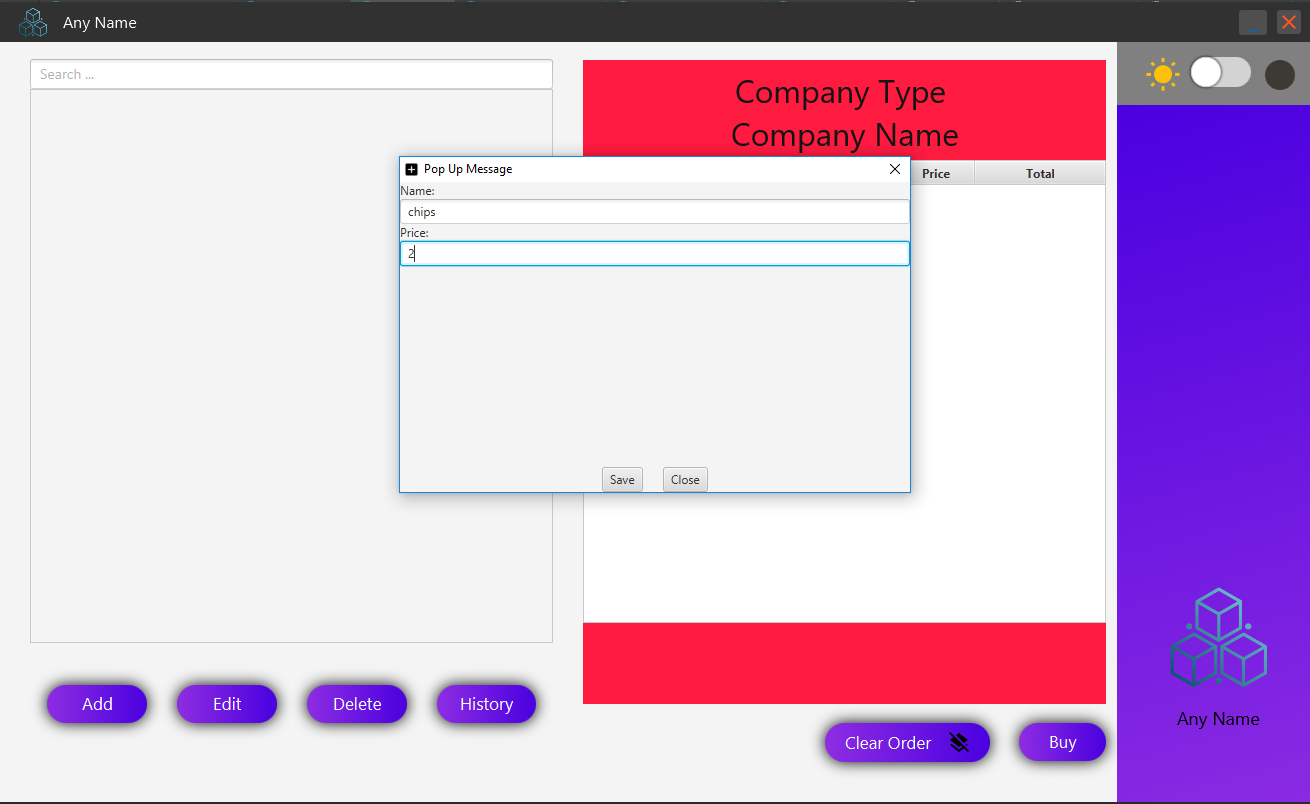
Task: Select the dark-mode circle icon
Action: click(x=1279, y=73)
